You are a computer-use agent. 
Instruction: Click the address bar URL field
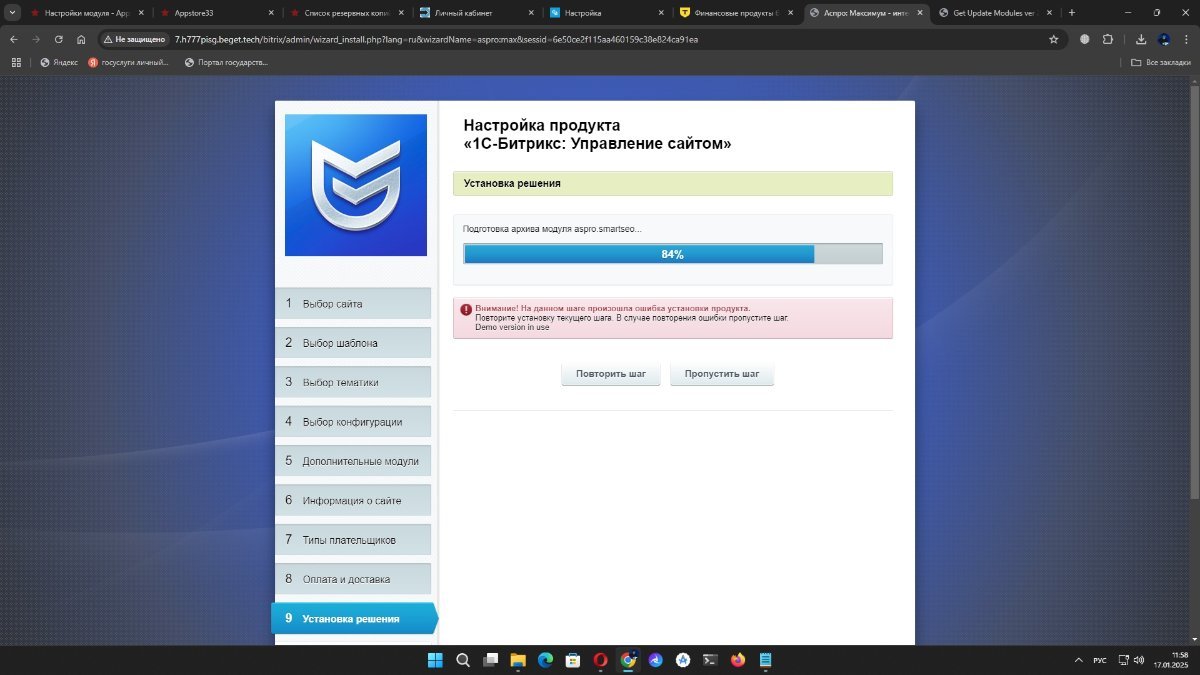[600, 39]
